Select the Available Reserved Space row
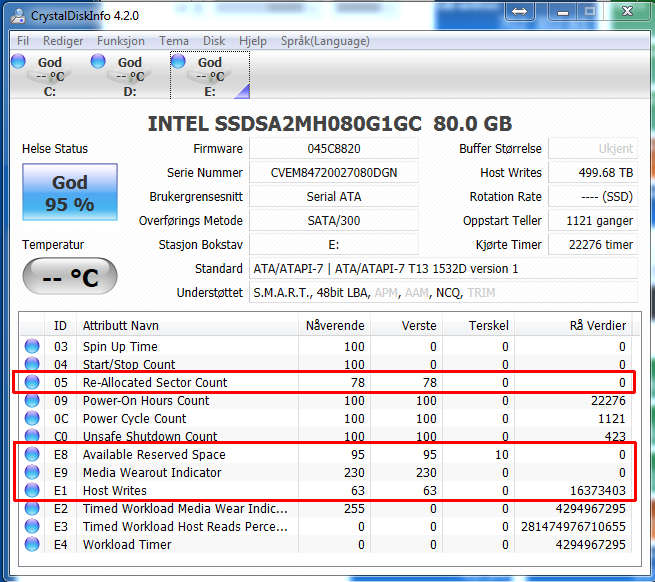The width and height of the screenshot is (655, 582). pyautogui.click(x=326, y=454)
